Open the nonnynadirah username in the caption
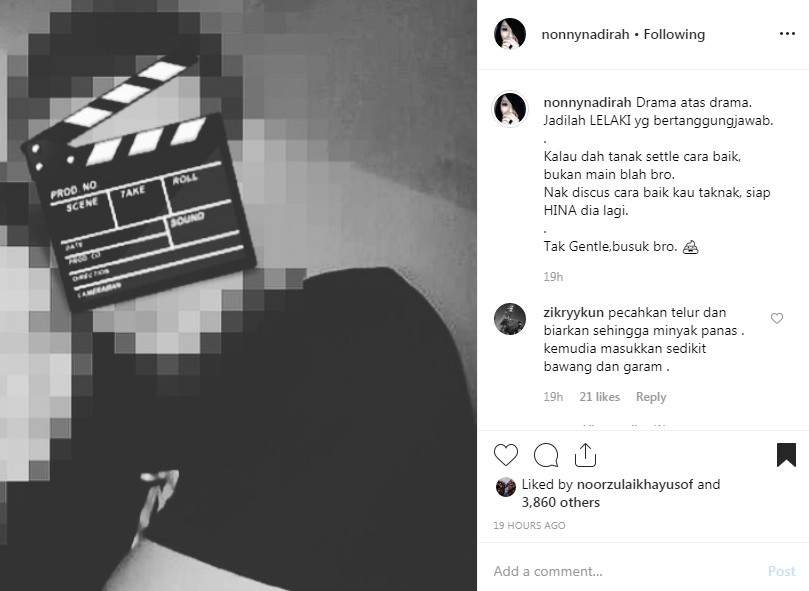This screenshot has width=809, height=591. [588, 102]
